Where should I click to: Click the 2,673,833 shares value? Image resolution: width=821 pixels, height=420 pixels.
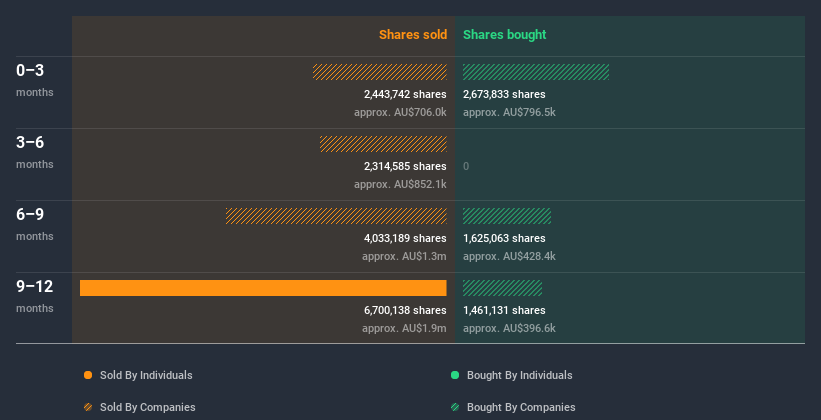tap(504, 94)
